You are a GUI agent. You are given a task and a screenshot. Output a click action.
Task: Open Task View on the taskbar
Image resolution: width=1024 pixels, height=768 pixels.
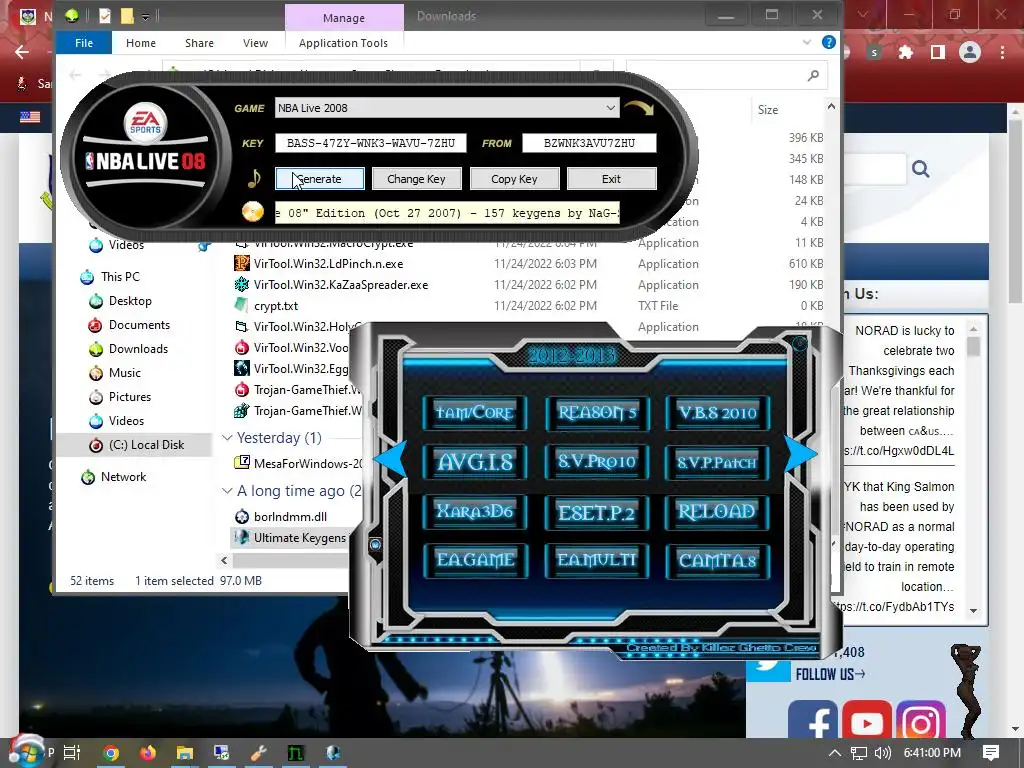tap(72, 753)
